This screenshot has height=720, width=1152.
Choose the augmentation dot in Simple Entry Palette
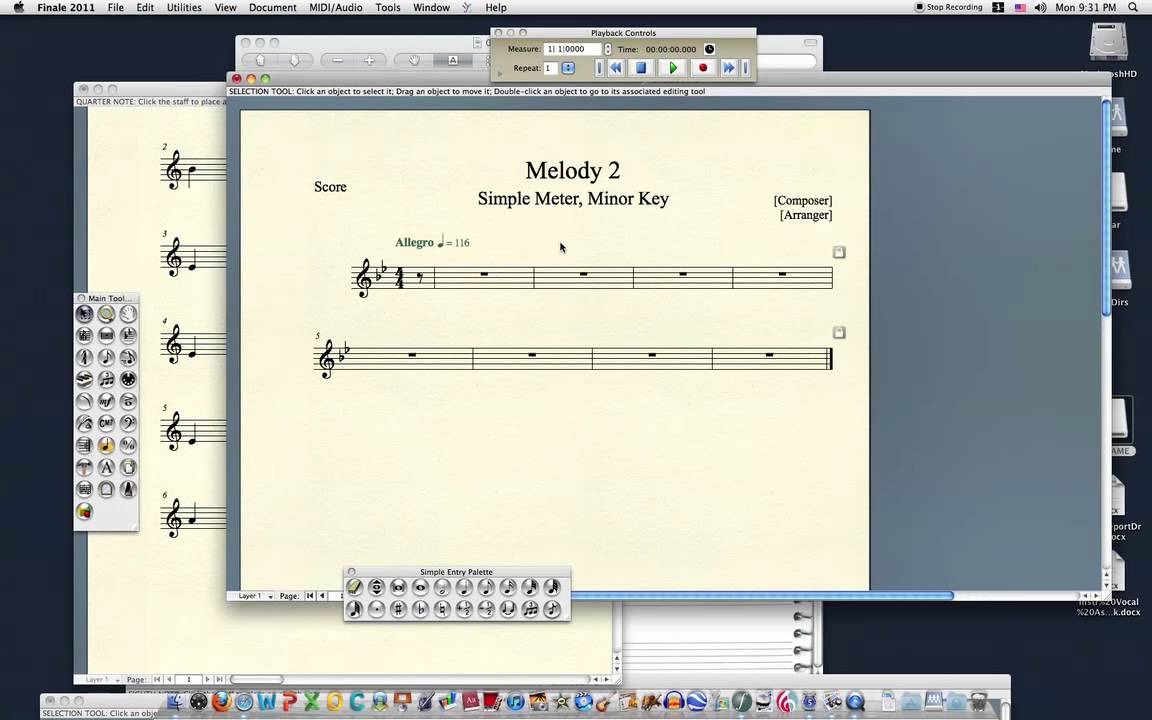click(x=376, y=609)
